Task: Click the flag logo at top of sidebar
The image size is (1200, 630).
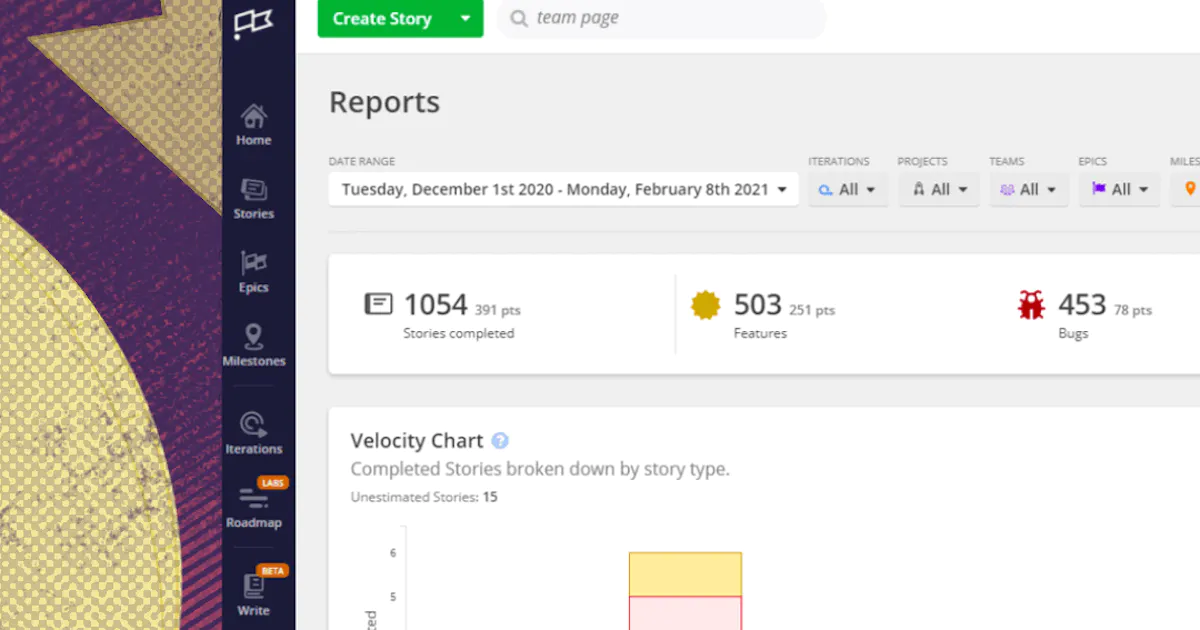Action: tap(253, 22)
